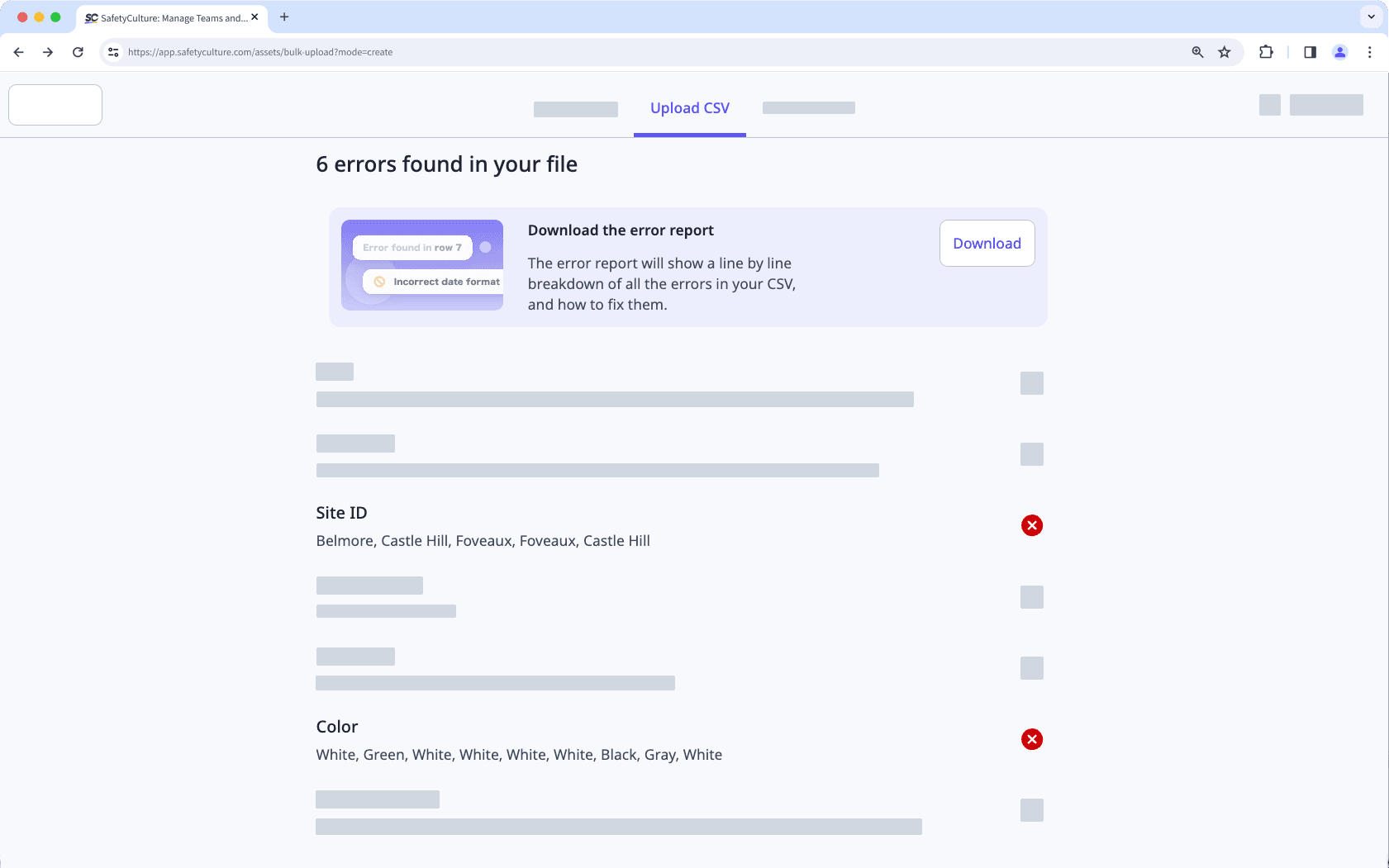Click the zoom magnifier icon in address bar
Image resolution: width=1389 pixels, height=868 pixels.
1197,52
